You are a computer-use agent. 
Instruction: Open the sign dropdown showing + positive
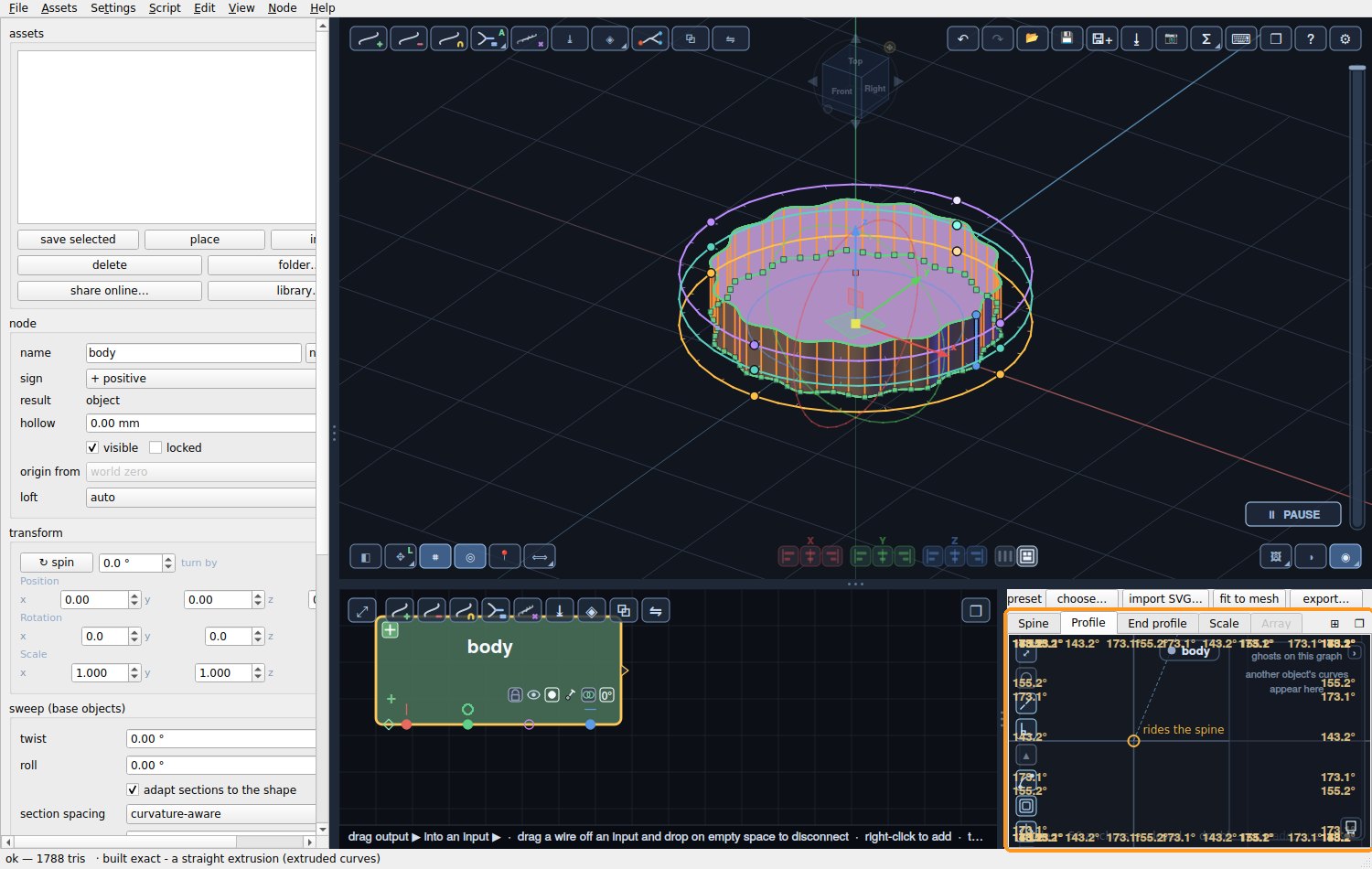(201, 378)
